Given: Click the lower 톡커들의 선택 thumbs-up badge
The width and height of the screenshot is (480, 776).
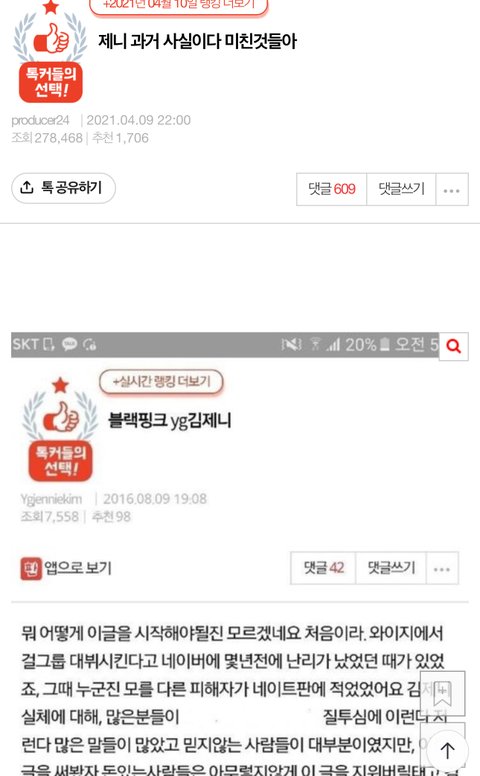Looking at the screenshot, I should [60, 429].
